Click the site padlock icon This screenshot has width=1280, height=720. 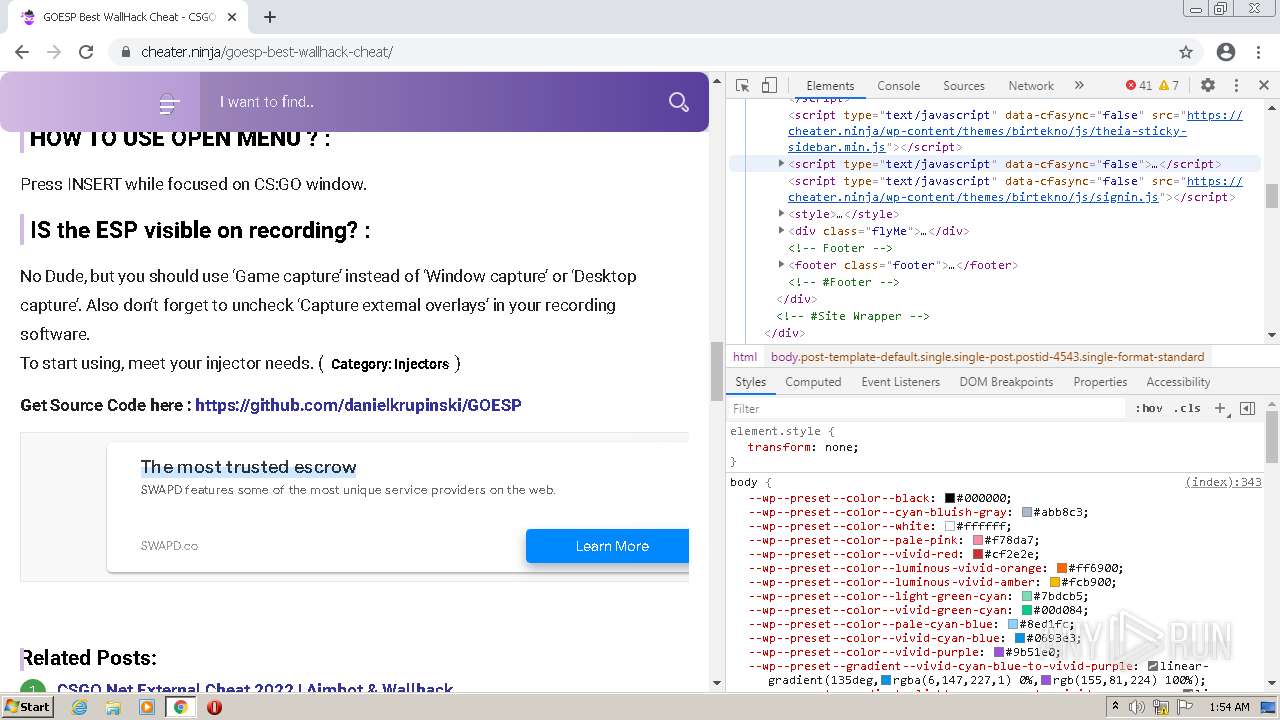126,52
